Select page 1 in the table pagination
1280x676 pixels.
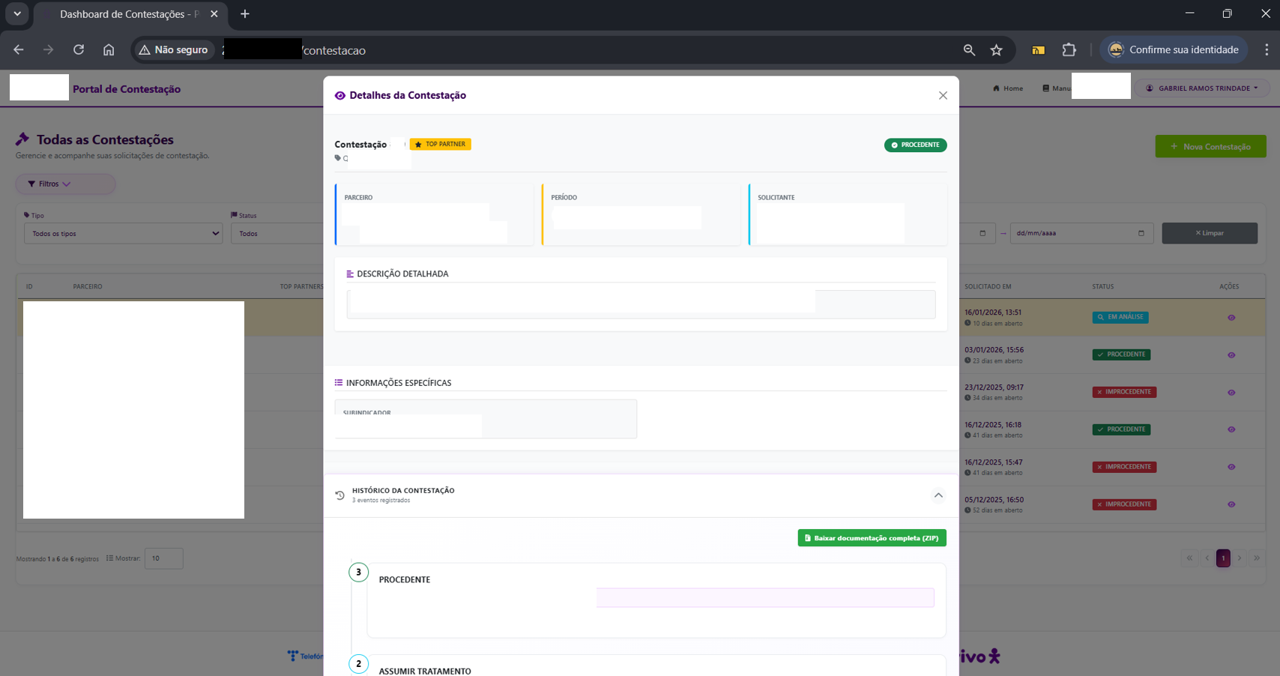click(x=1222, y=557)
